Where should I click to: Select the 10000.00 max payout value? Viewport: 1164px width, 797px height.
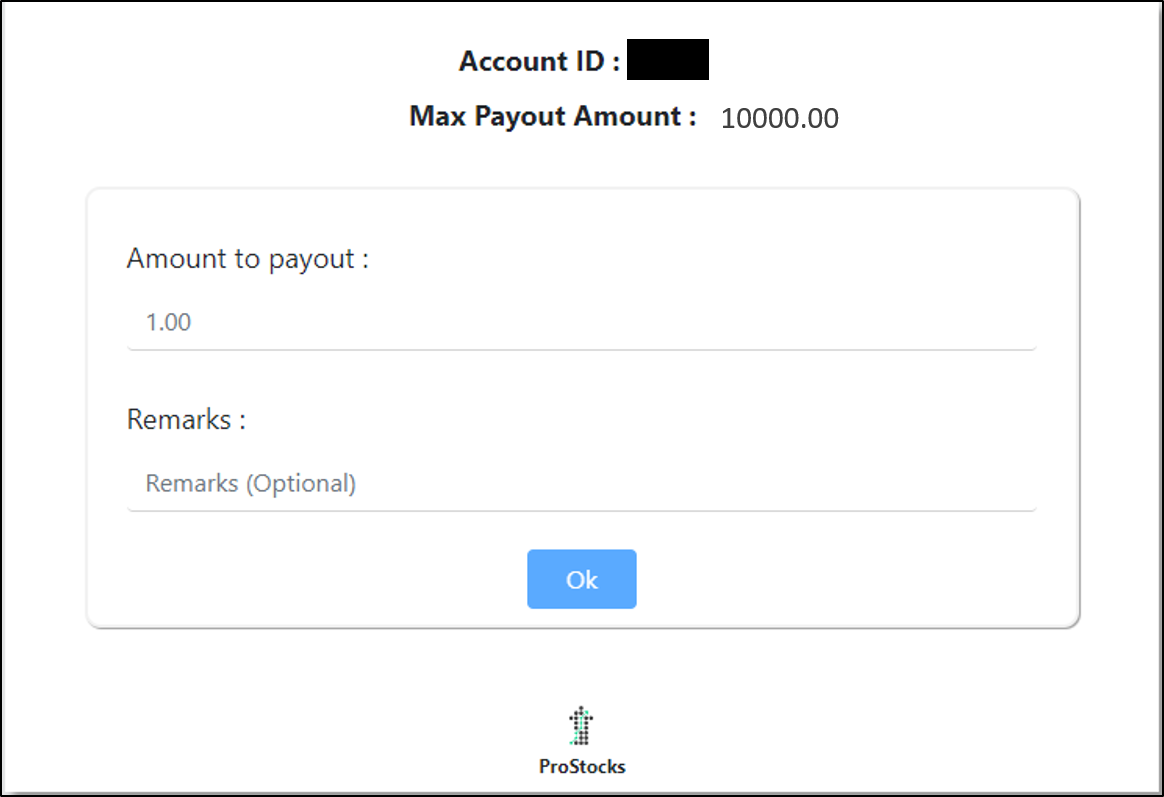coord(779,118)
